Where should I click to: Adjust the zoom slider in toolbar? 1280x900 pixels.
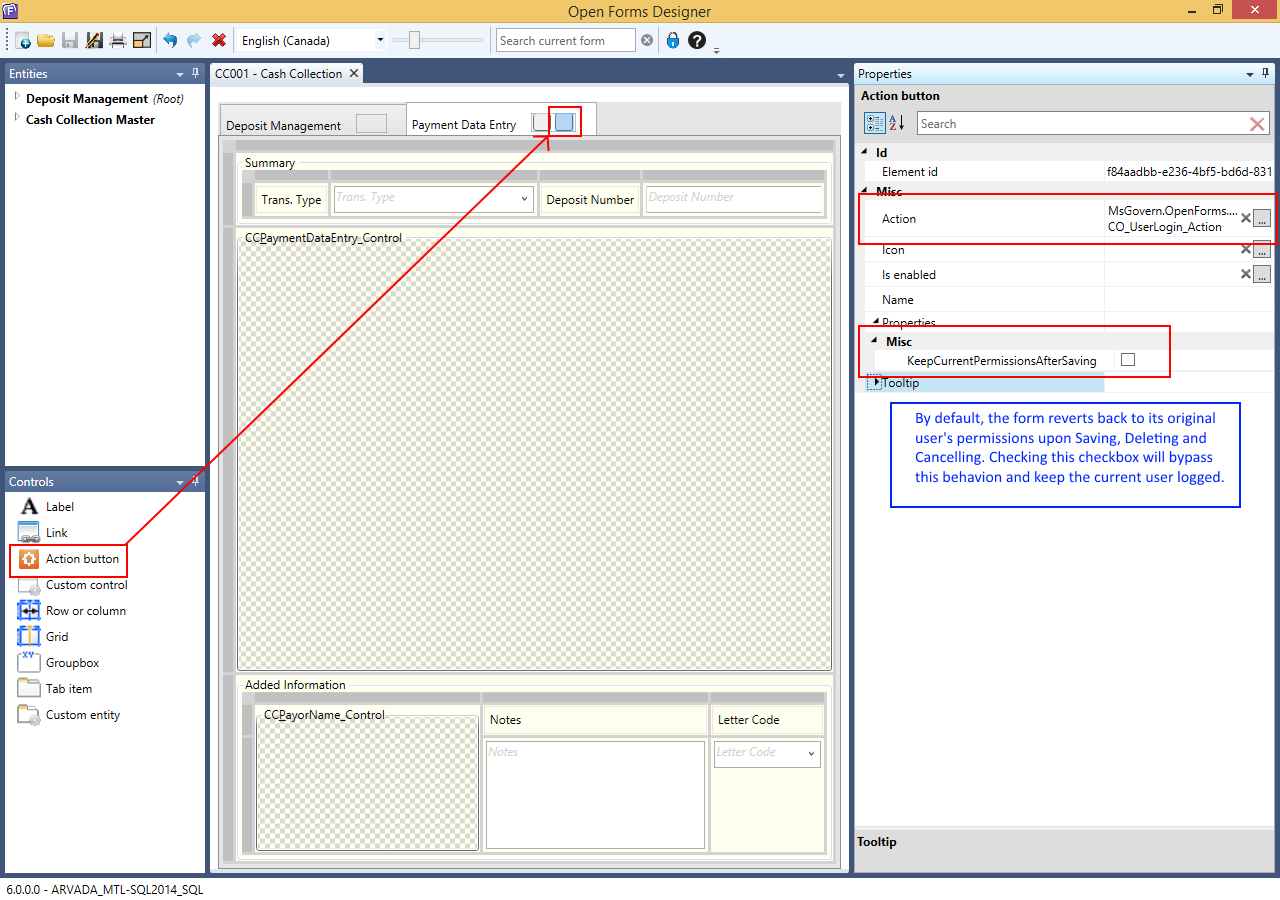click(x=414, y=41)
